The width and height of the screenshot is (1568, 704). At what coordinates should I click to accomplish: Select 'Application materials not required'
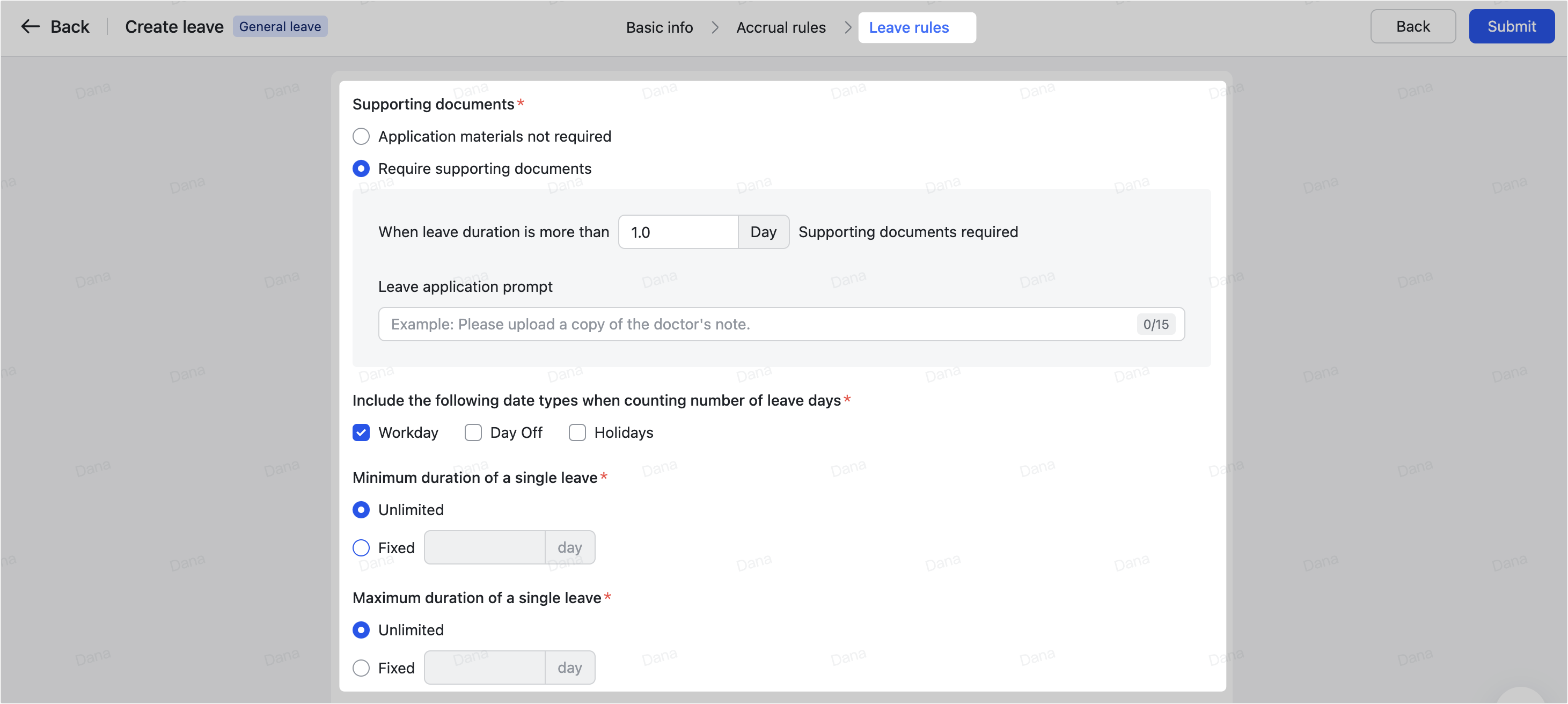tap(361, 136)
